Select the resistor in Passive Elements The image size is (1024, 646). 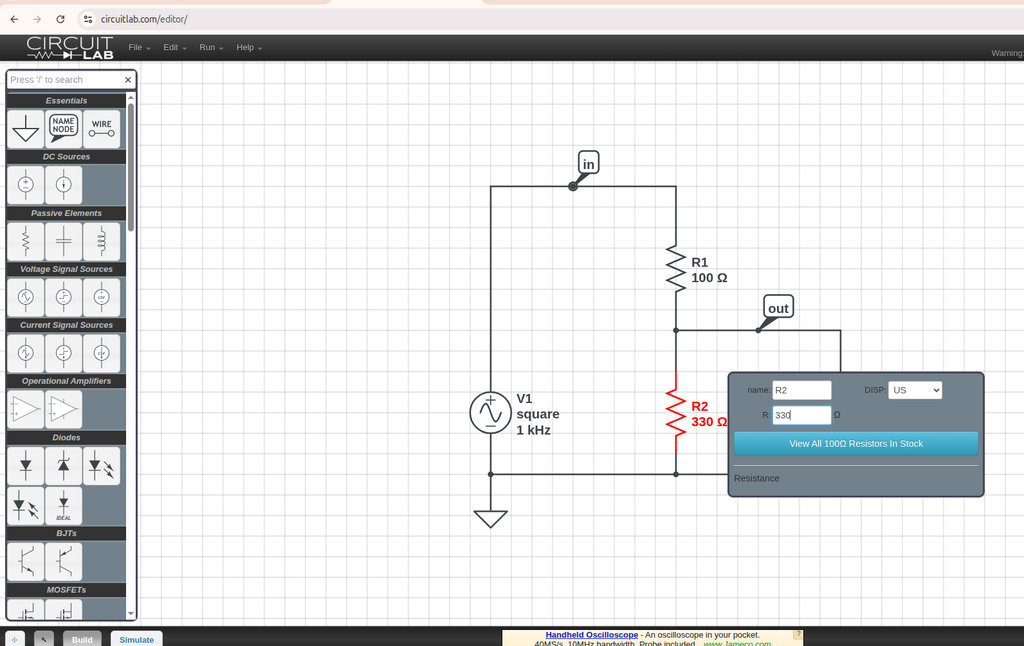(x=25, y=241)
